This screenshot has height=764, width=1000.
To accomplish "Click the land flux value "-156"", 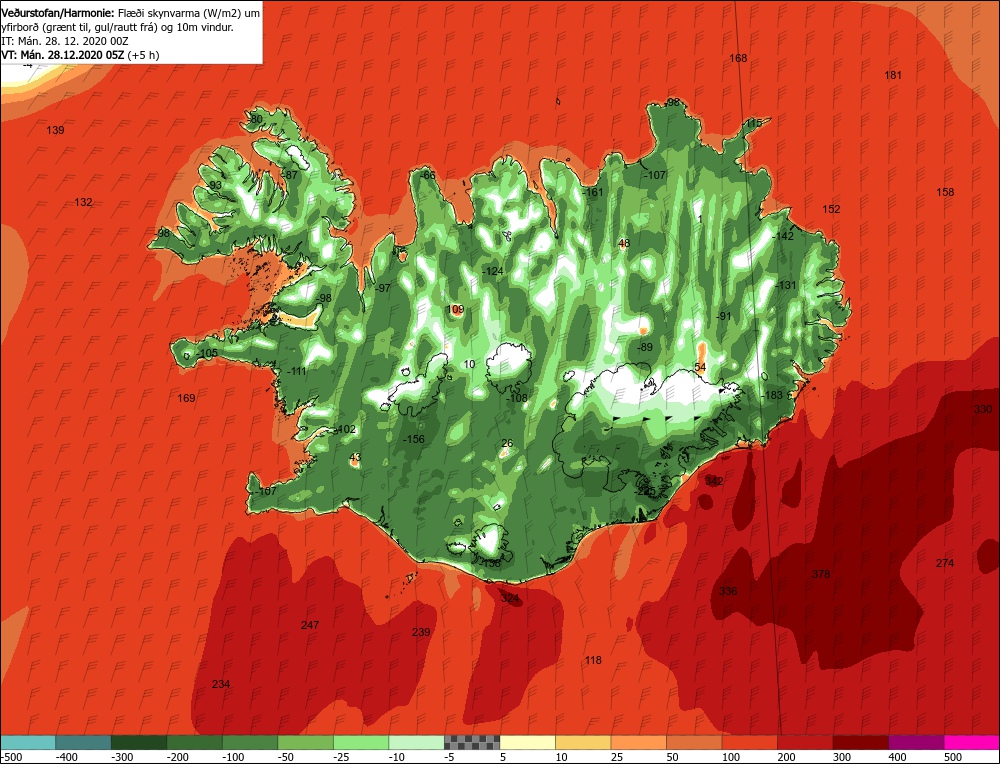I will click(x=414, y=439).
